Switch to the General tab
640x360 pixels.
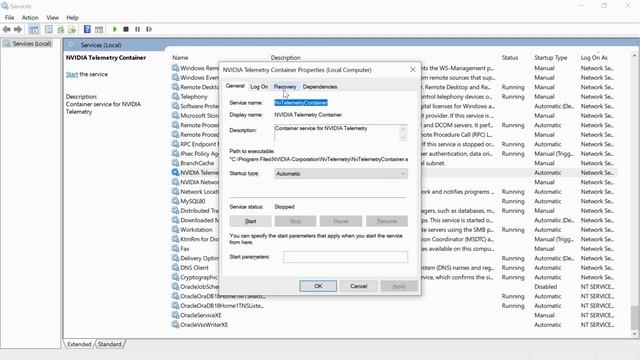[235, 86]
